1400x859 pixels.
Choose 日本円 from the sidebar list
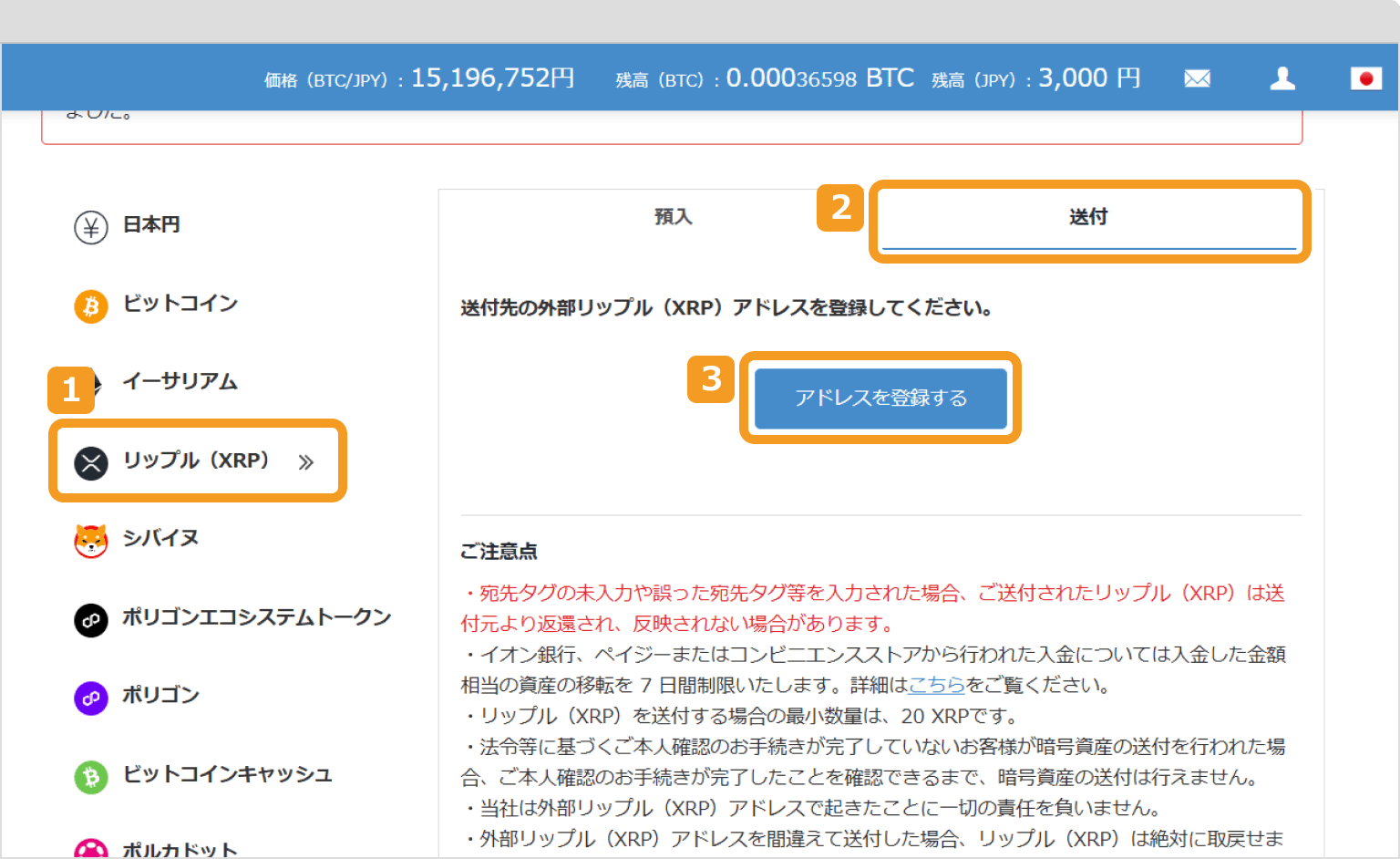click(149, 226)
